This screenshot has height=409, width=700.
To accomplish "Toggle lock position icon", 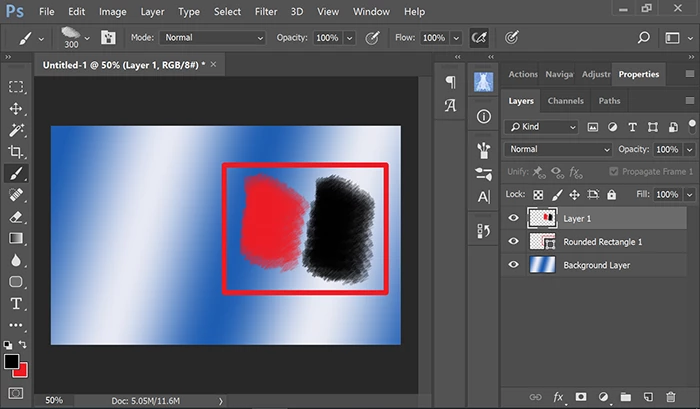I will coord(575,195).
